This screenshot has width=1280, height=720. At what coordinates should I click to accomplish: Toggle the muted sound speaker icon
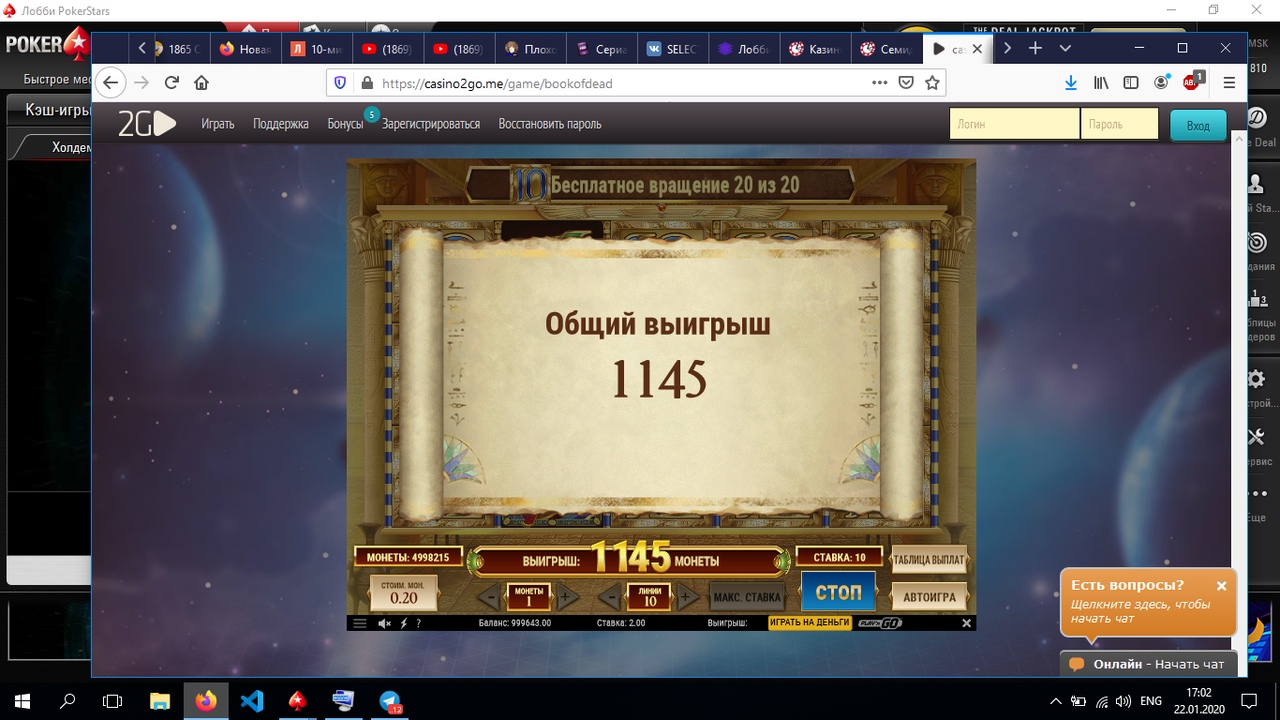click(385, 623)
